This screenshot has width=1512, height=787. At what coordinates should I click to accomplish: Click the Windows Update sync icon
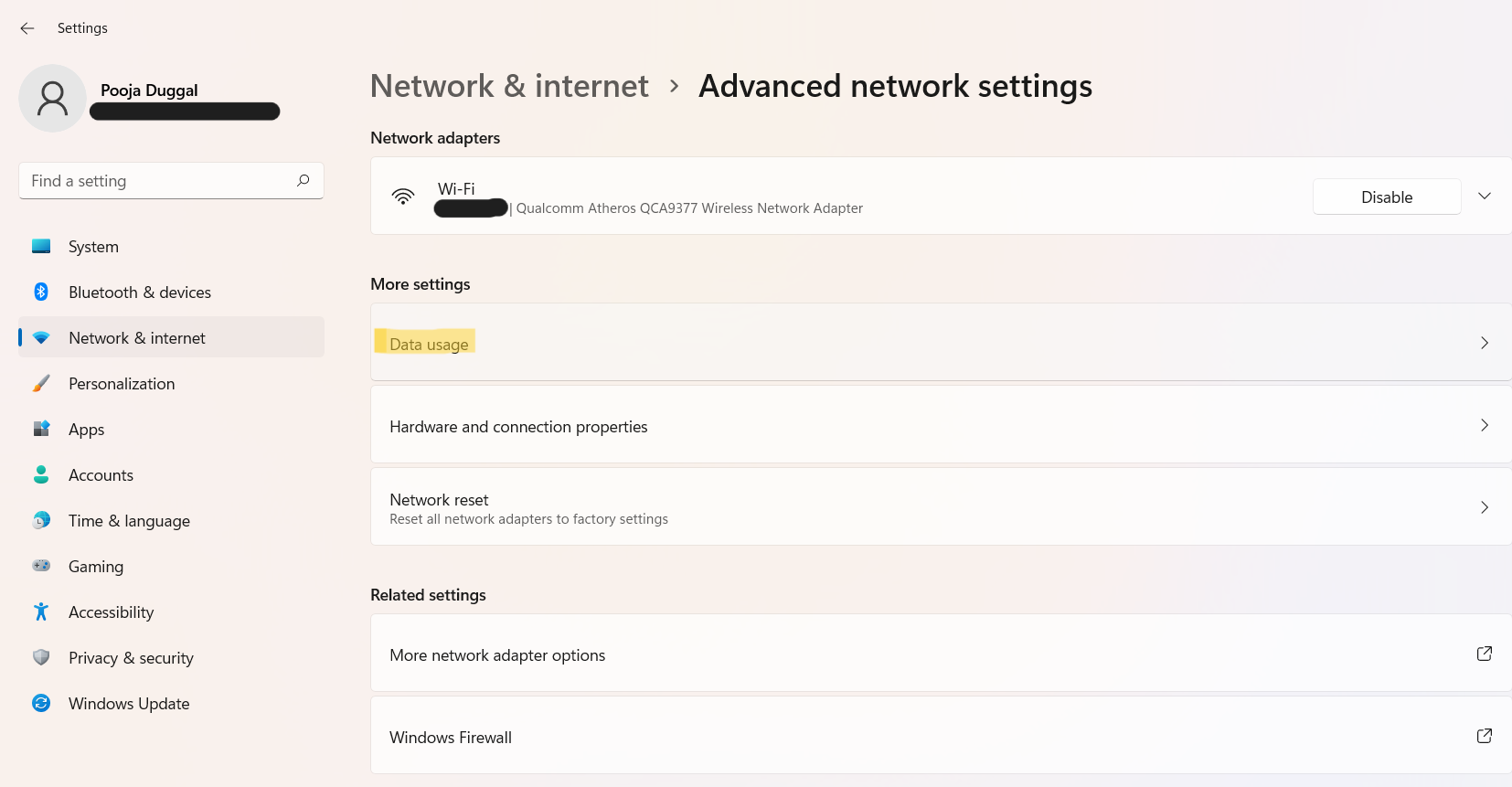pos(41,704)
